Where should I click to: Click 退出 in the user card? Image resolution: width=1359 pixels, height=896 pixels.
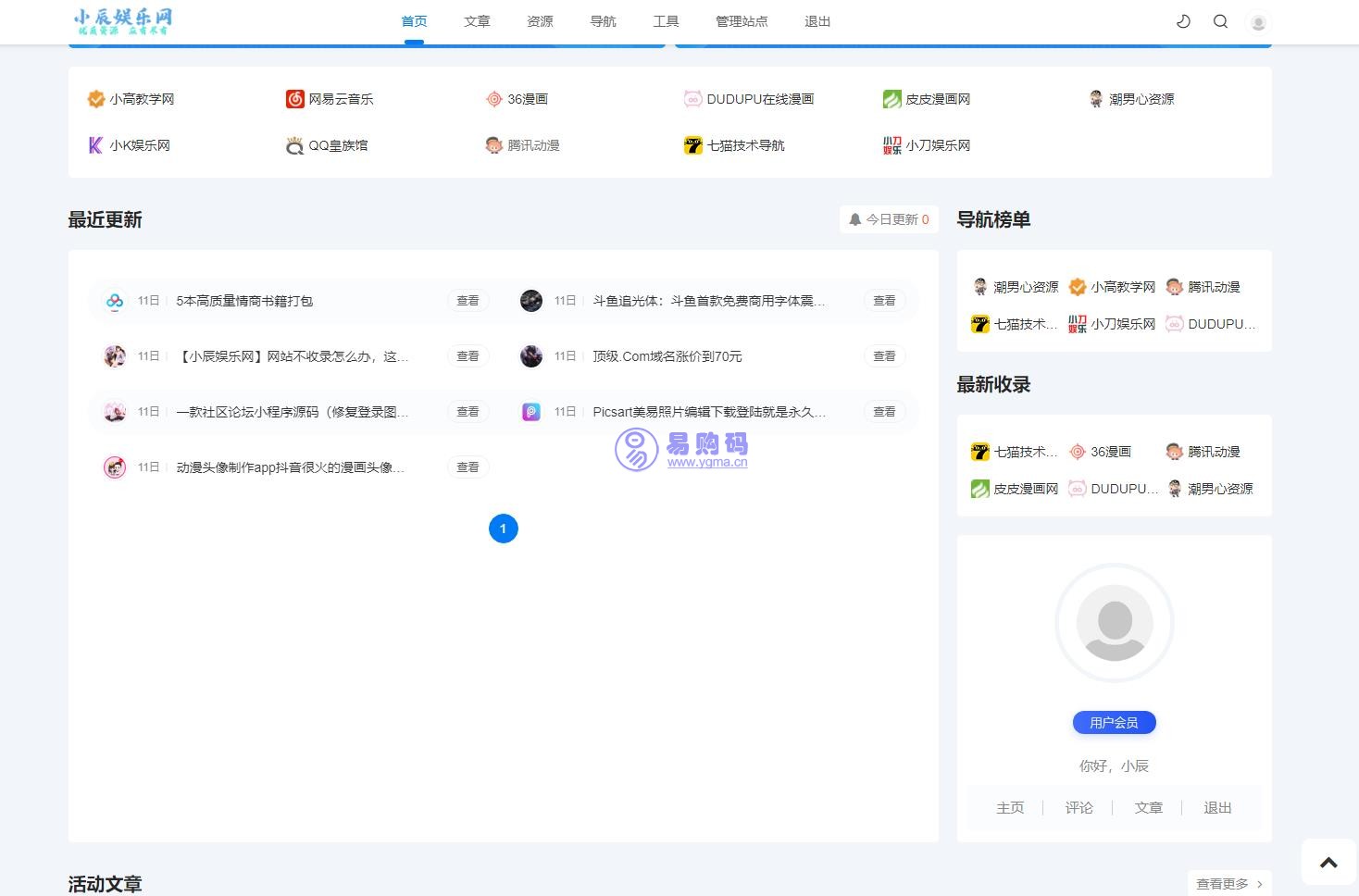(1217, 808)
